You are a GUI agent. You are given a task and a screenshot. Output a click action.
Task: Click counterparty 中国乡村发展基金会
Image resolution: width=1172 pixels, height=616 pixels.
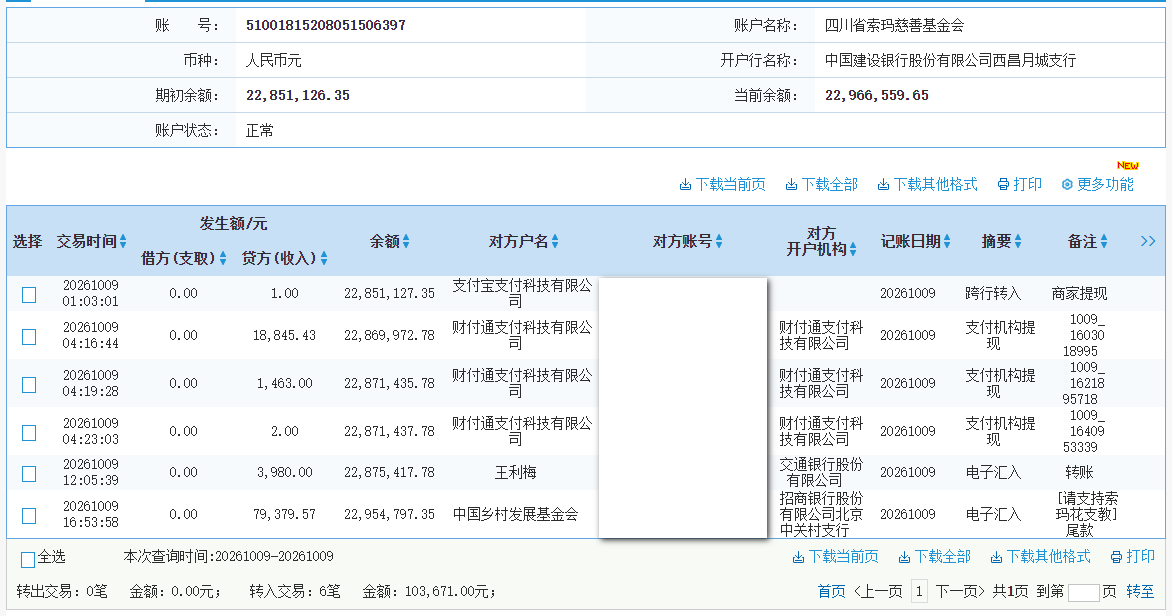[516, 514]
